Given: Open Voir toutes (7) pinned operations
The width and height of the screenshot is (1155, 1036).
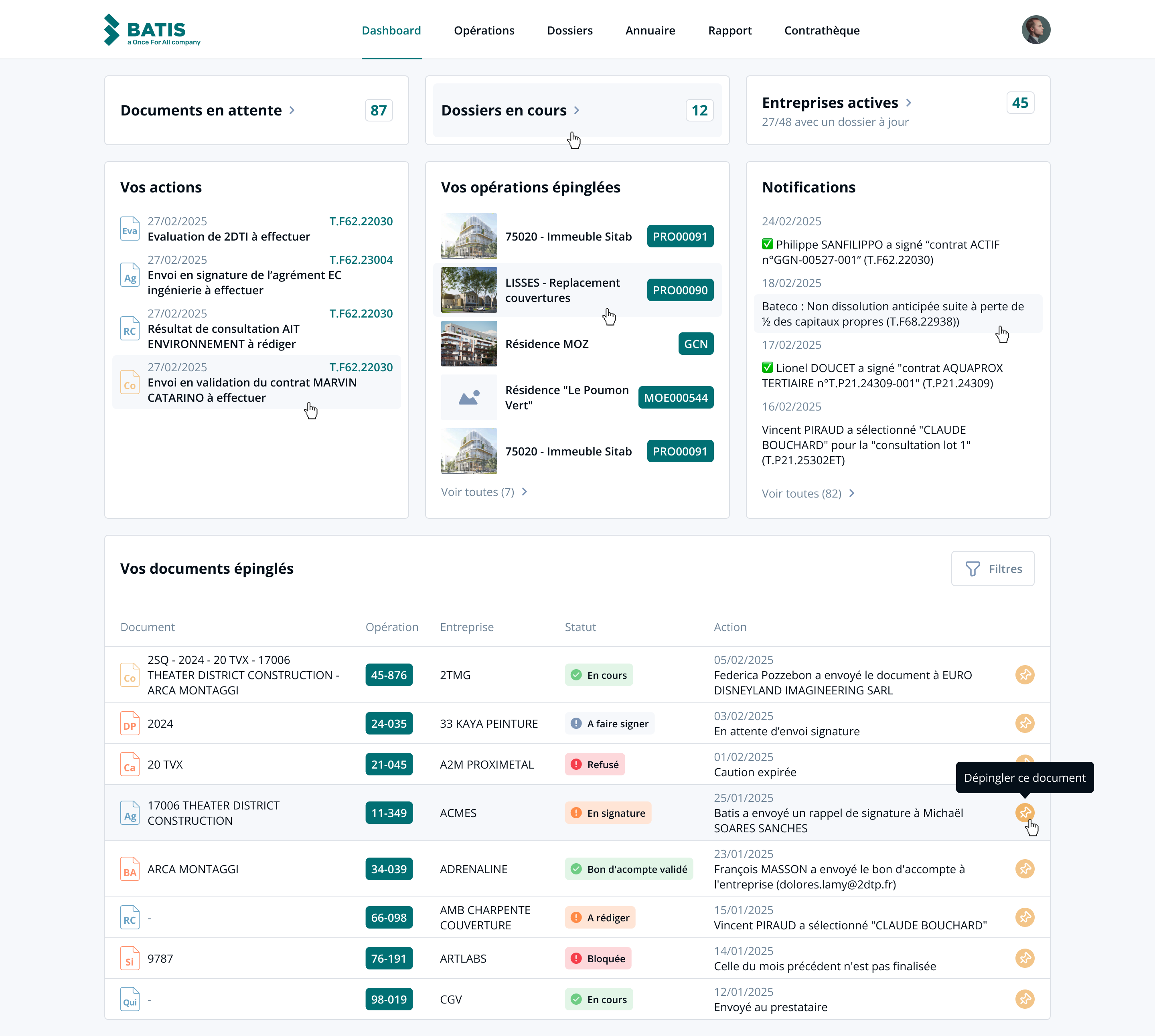Looking at the screenshot, I should tap(484, 492).
